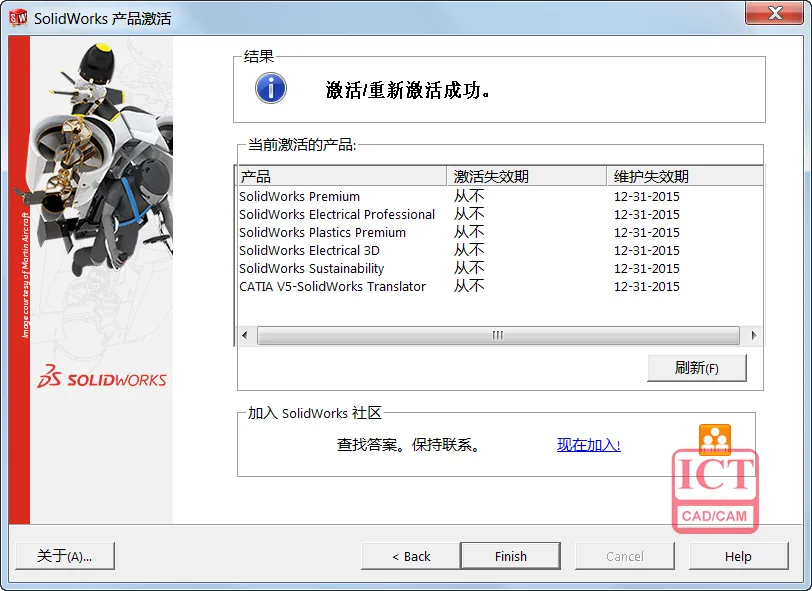The image size is (812, 591).
Task: Click the jetpack pilot image
Action: [x=101, y=161]
